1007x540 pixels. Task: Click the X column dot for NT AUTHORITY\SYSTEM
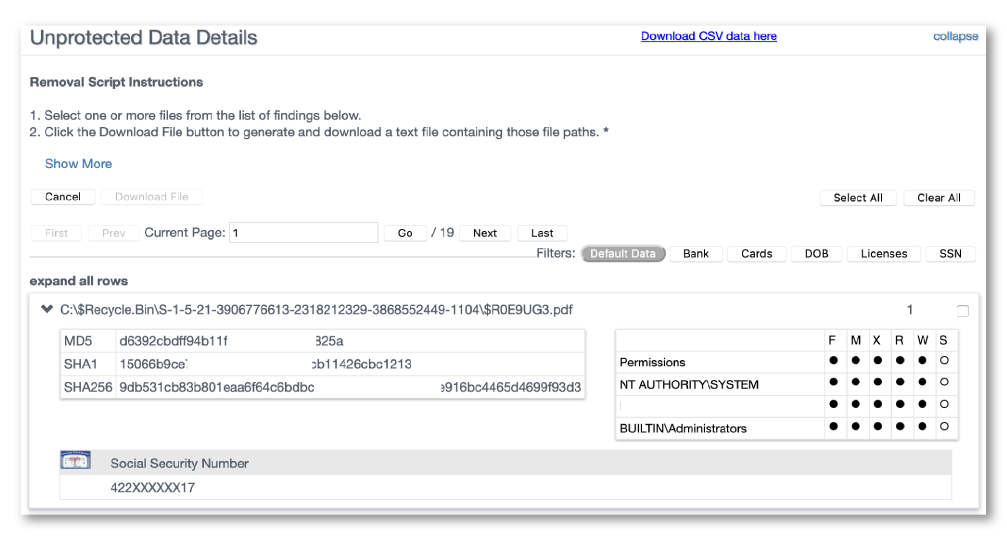pos(878,382)
